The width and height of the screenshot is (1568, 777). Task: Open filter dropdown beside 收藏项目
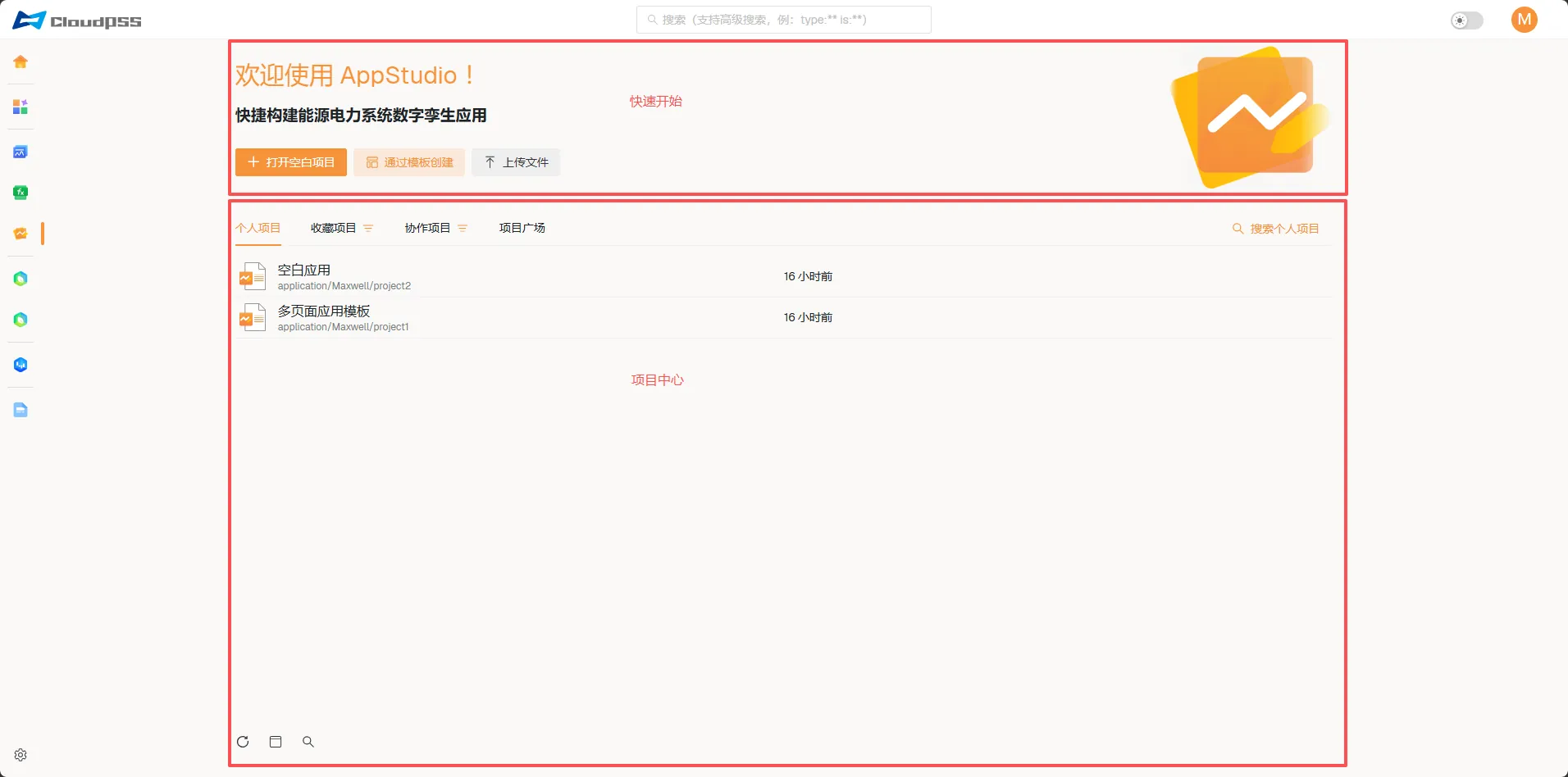click(x=368, y=229)
